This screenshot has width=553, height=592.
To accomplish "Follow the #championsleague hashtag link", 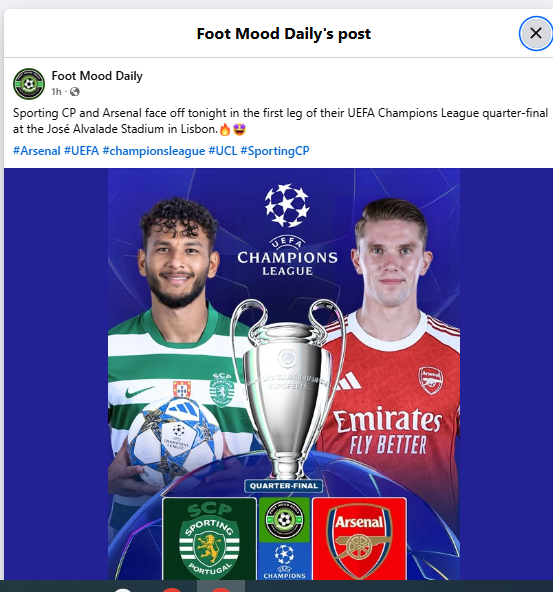I will point(154,151).
